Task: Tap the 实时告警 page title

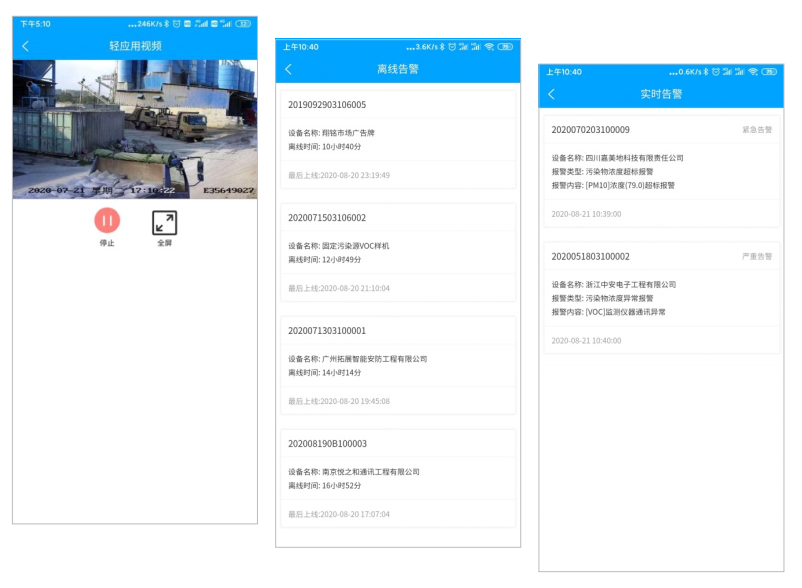Action: (x=660, y=94)
